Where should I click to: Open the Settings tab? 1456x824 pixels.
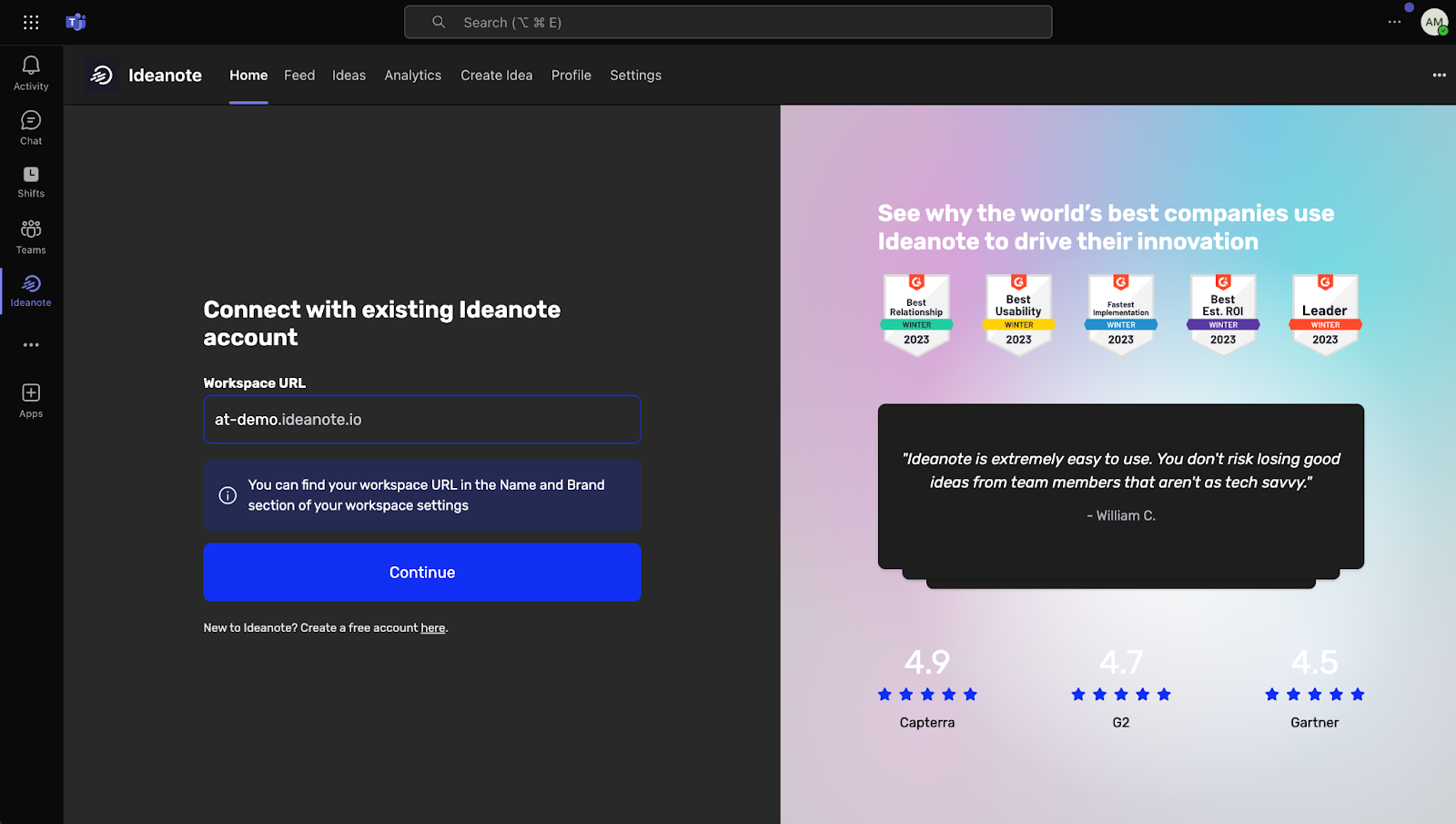coord(635,76)
